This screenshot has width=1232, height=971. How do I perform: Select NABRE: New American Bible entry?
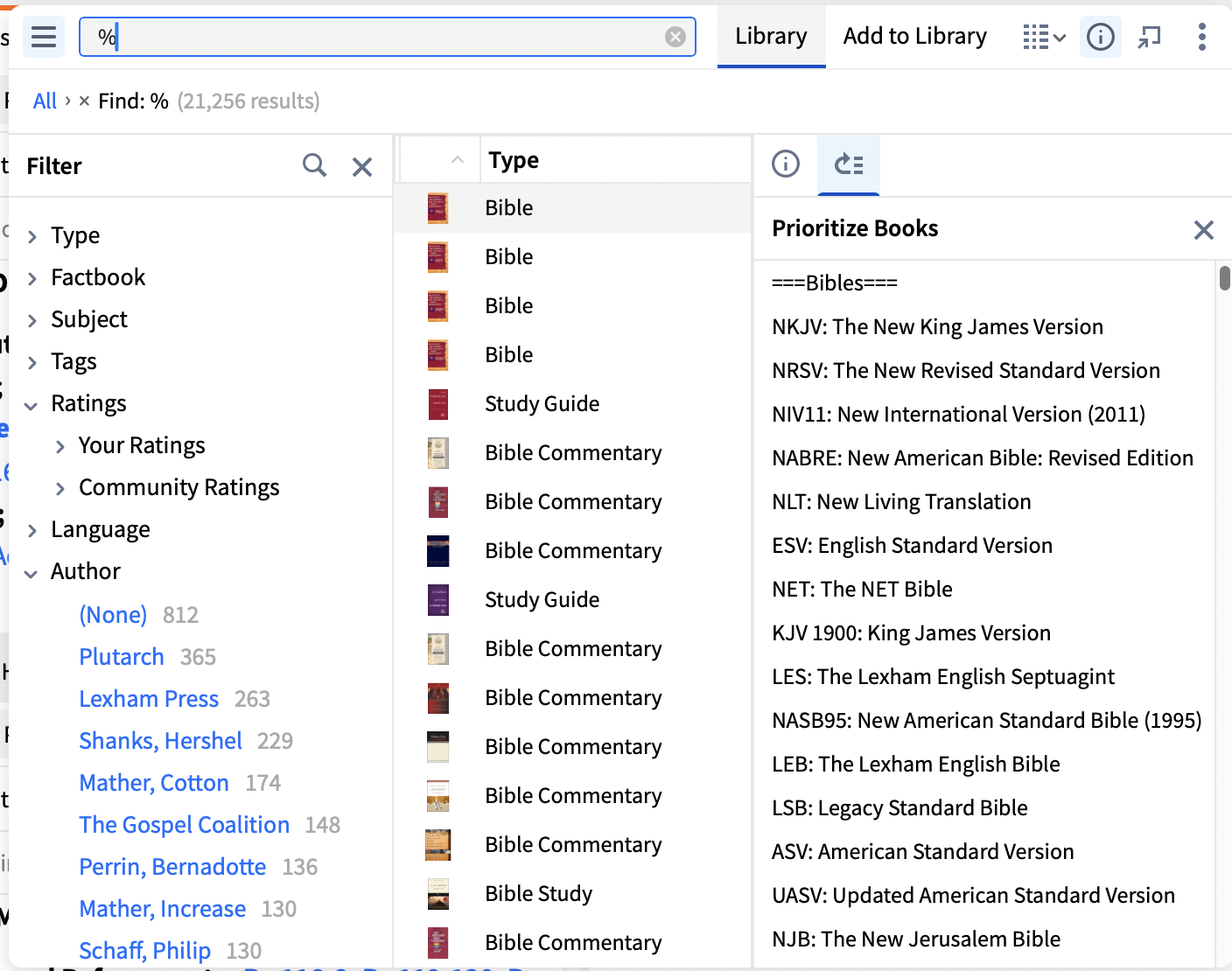tap(983, 458)
